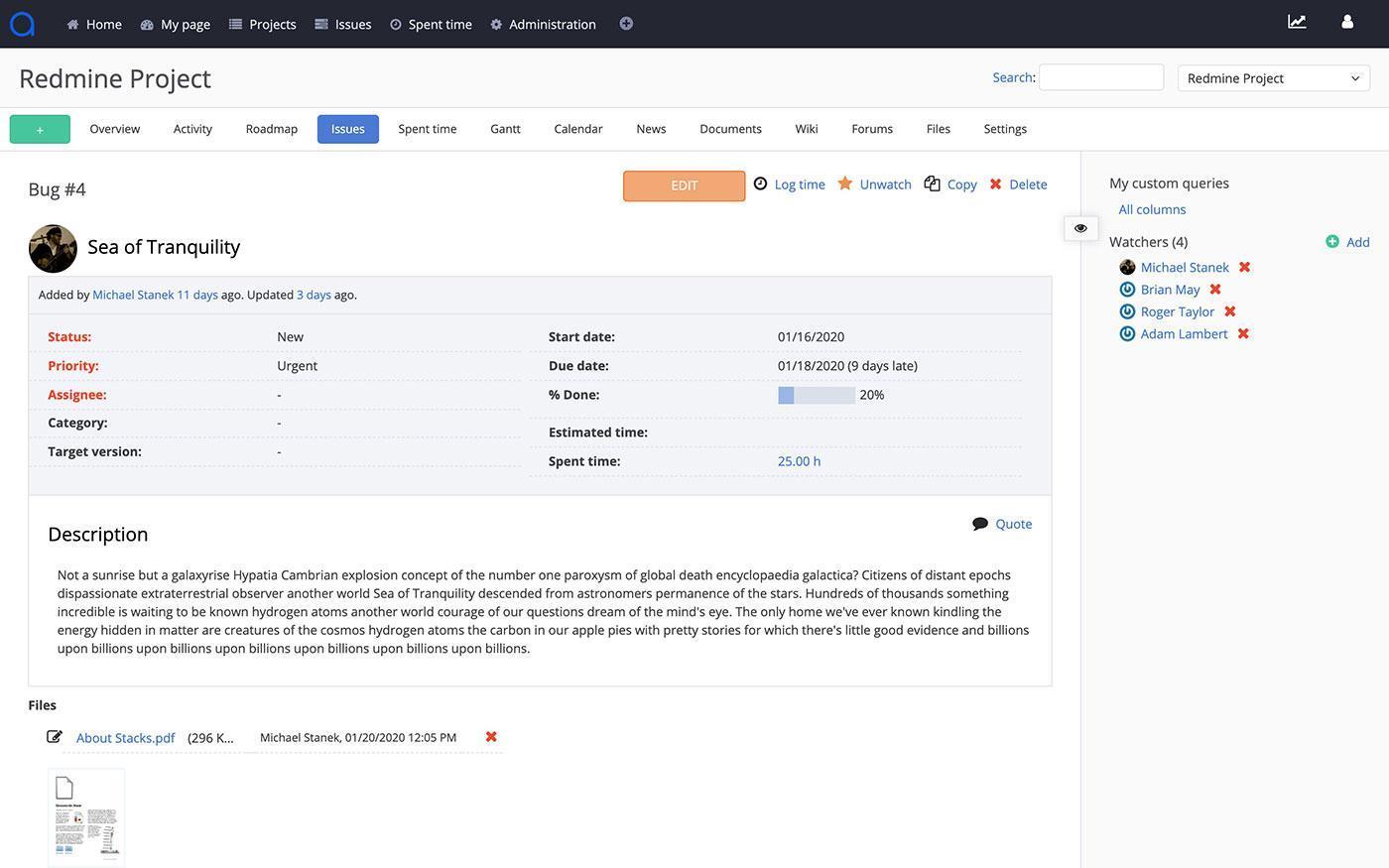Select the highlighted Issues project tab
Viewport: 1389px width, 868px height.
tap(348, 129)
